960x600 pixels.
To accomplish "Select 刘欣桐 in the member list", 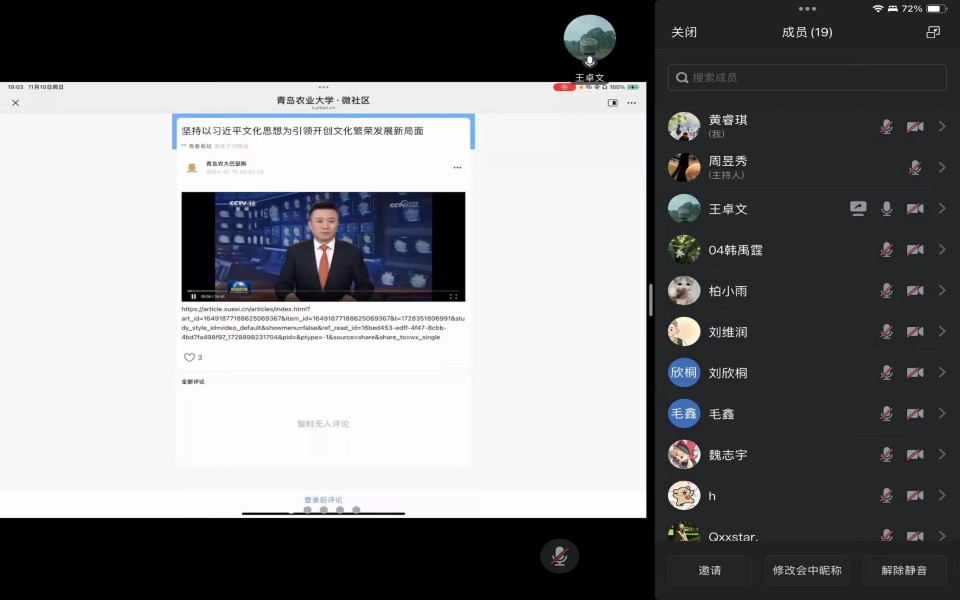I will 728,372.
